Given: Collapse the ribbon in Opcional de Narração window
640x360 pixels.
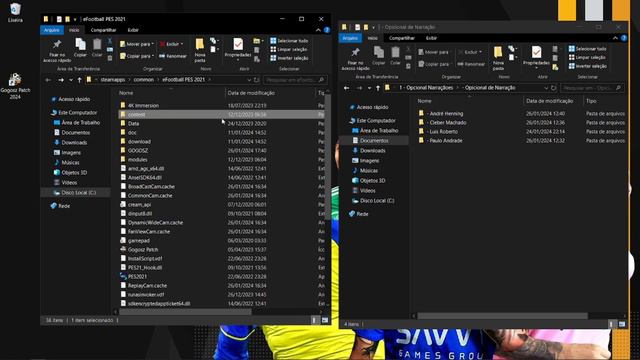Looking at the screenshot, I should pos(616,38).
